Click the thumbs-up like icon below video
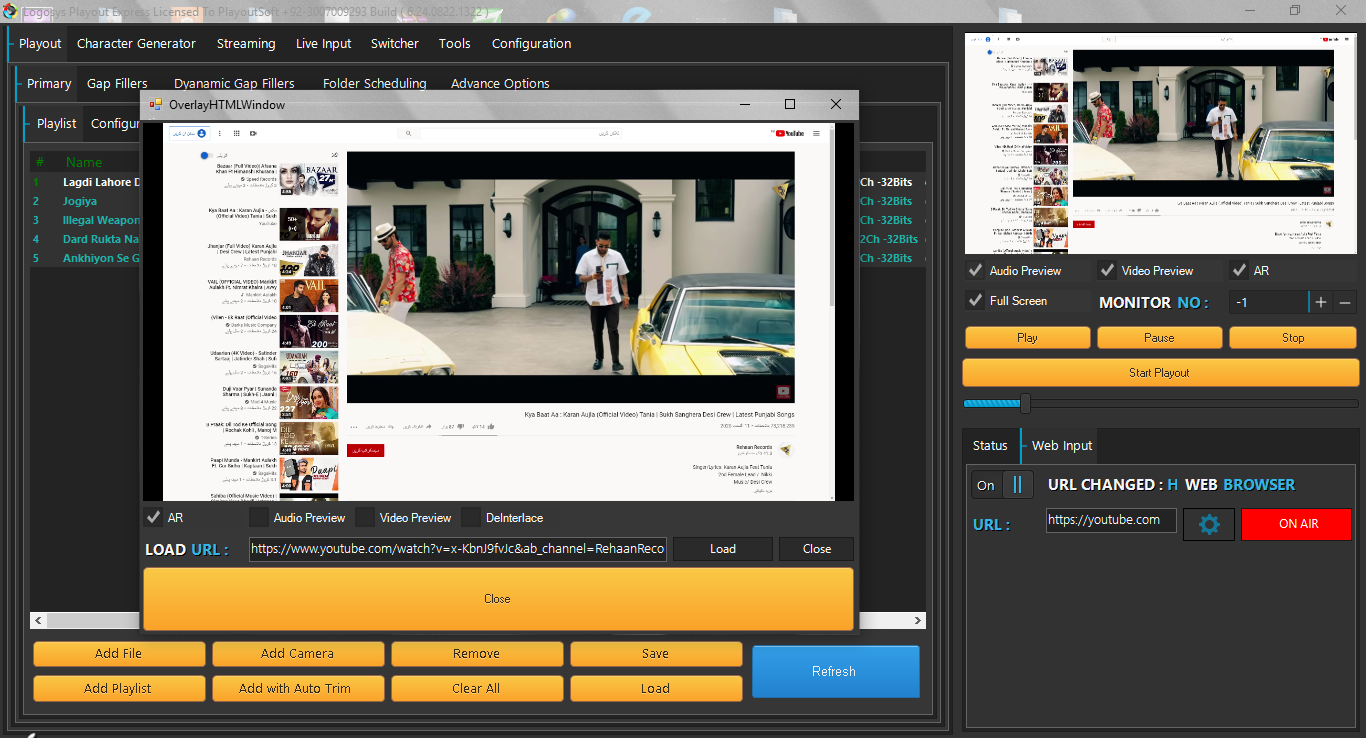This screenshot has width=1366, height=738. pos(491,427)
